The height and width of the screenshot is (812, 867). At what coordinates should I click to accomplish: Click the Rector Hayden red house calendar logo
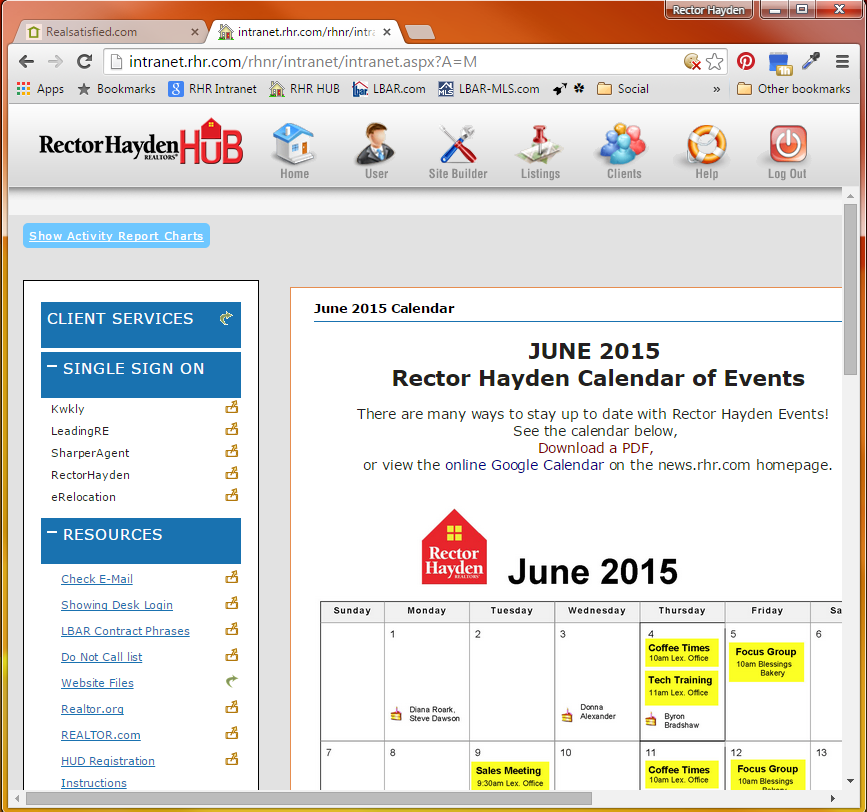(454, 547)
